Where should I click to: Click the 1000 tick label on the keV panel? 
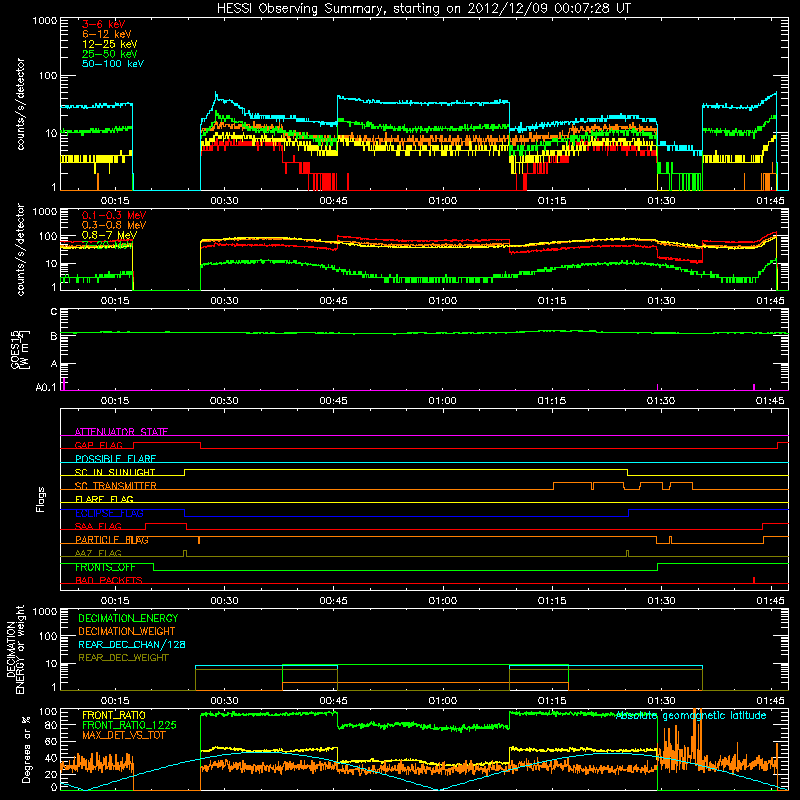point(45,21)
